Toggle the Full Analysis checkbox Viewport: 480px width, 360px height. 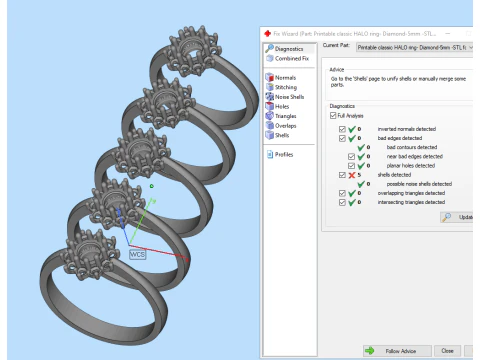point(333,116)
